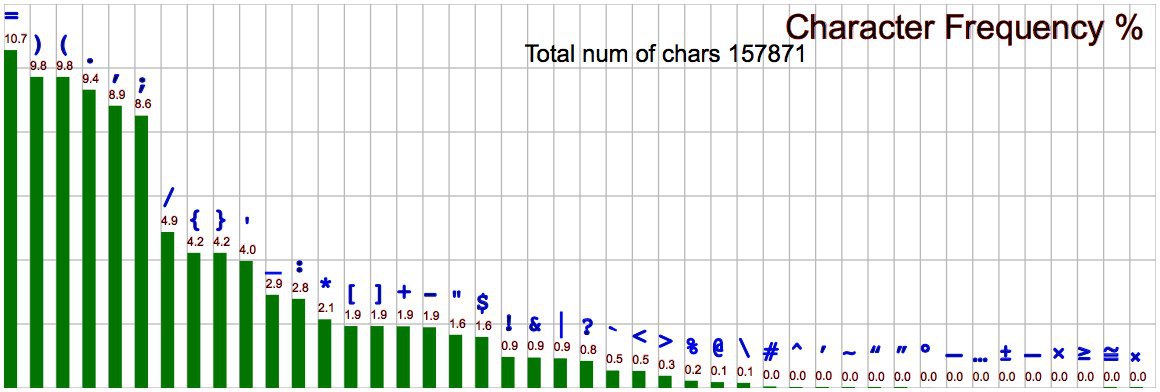Click the ampersand character label
Screen dimensions: 1160x392
tap(535, 324)
